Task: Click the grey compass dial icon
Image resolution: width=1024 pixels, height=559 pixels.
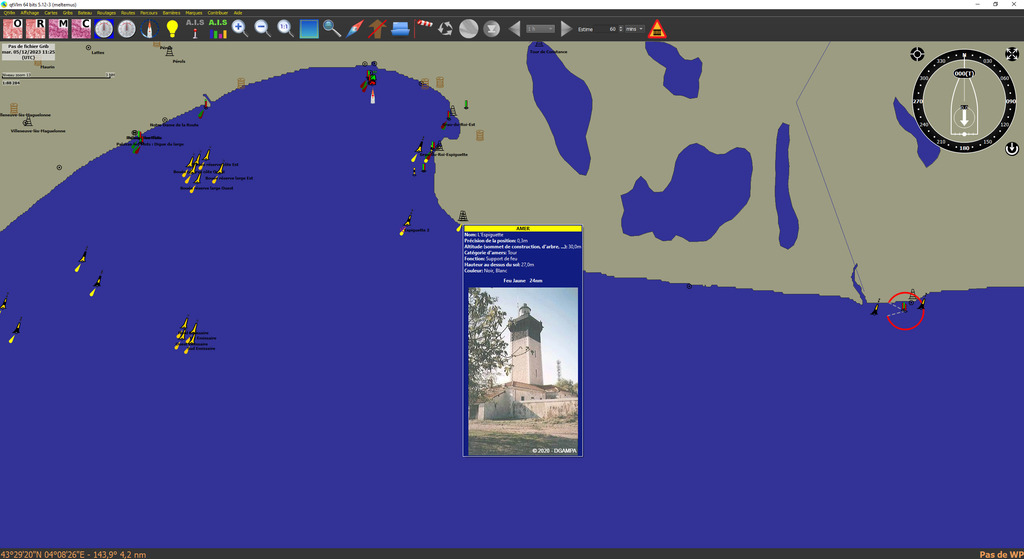Action: click(x=127, y=29)
